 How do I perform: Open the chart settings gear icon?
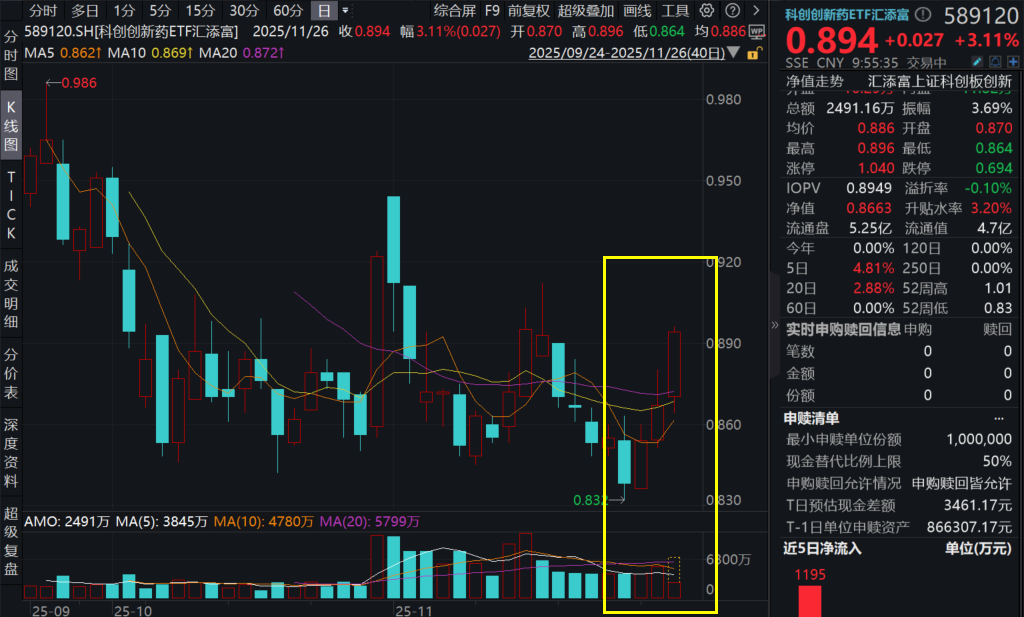707,10
